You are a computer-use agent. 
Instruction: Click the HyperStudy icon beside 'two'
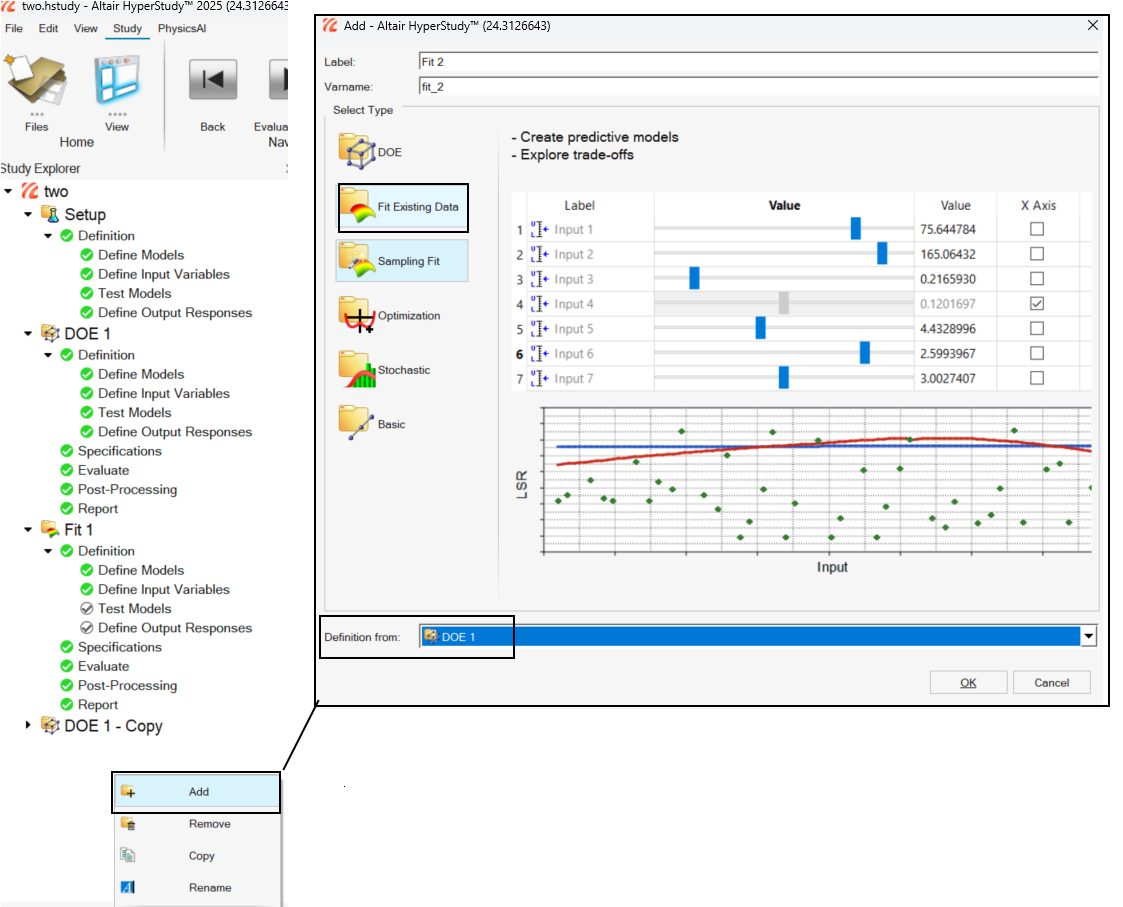30,191
